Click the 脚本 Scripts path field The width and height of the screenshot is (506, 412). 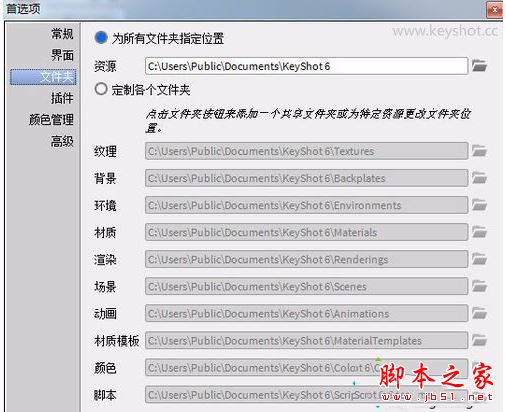point(306,395)
